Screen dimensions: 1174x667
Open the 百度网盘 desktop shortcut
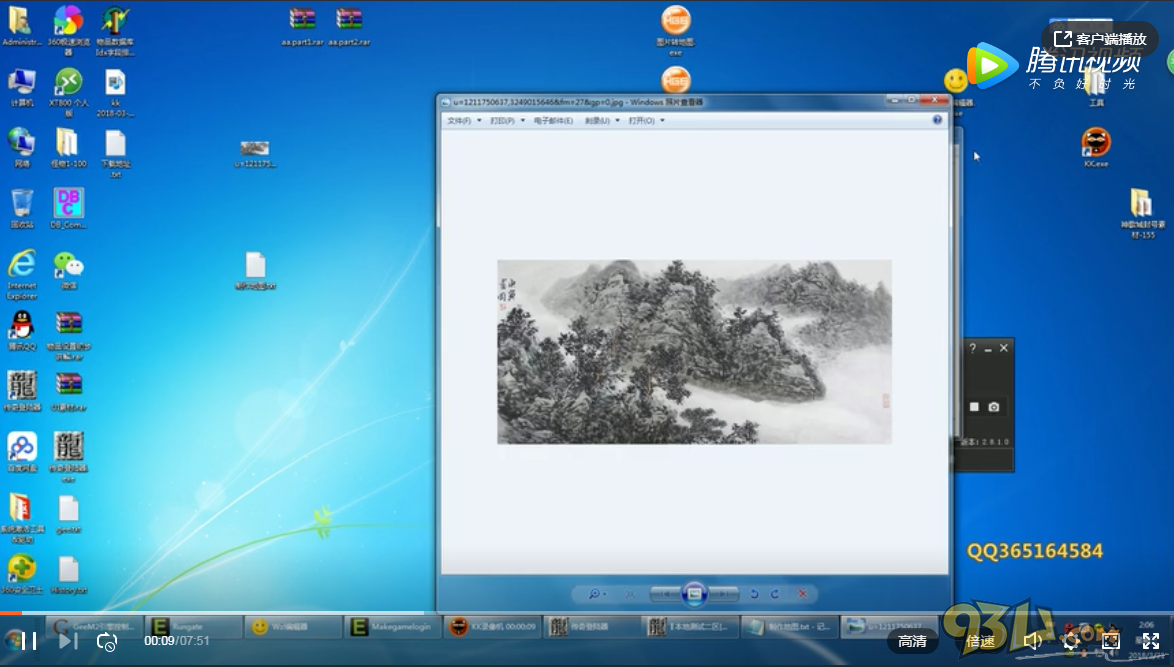click(x=21, y=452)
